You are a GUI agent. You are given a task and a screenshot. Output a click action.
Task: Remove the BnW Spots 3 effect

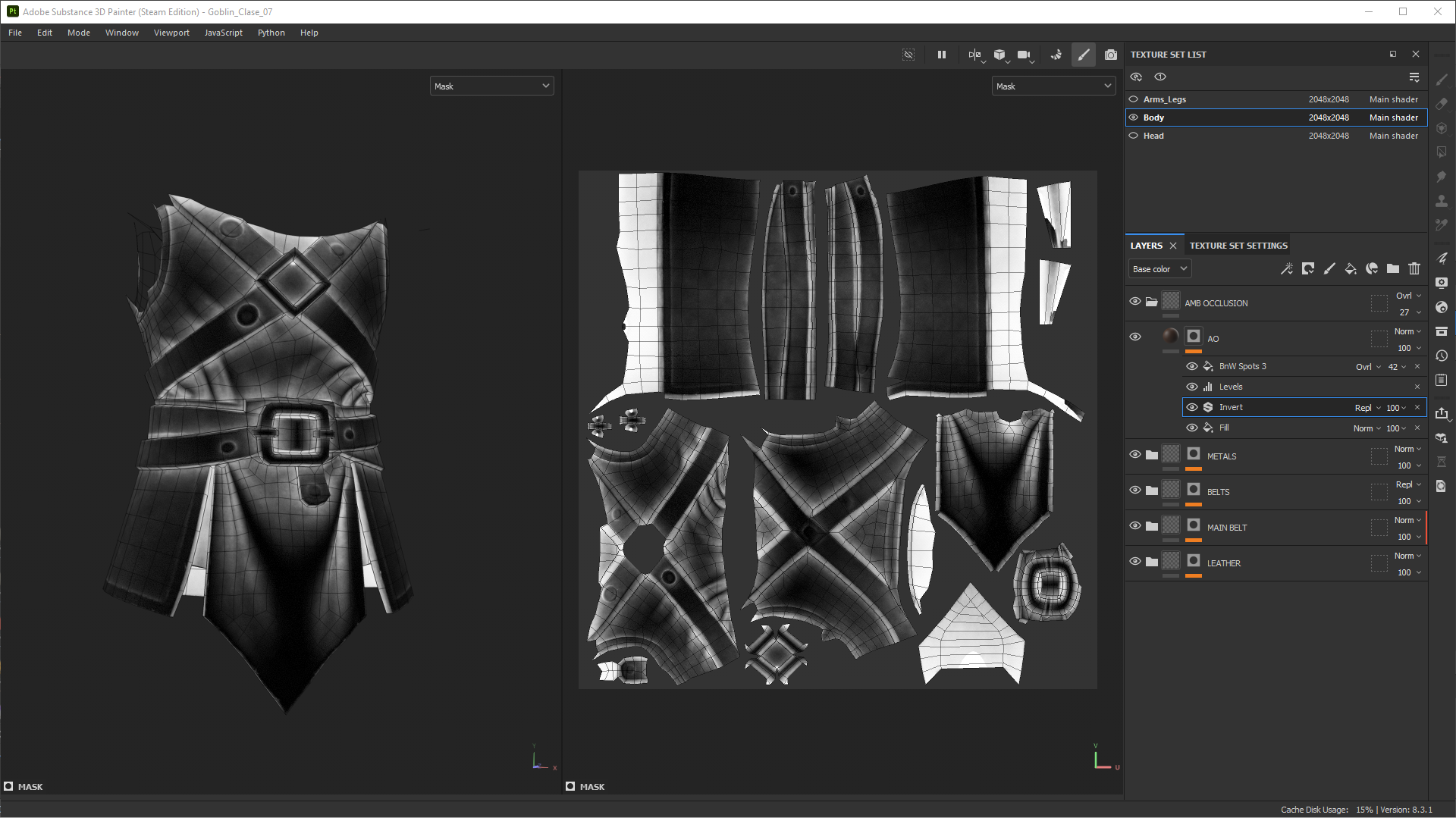pos(1417,366)
